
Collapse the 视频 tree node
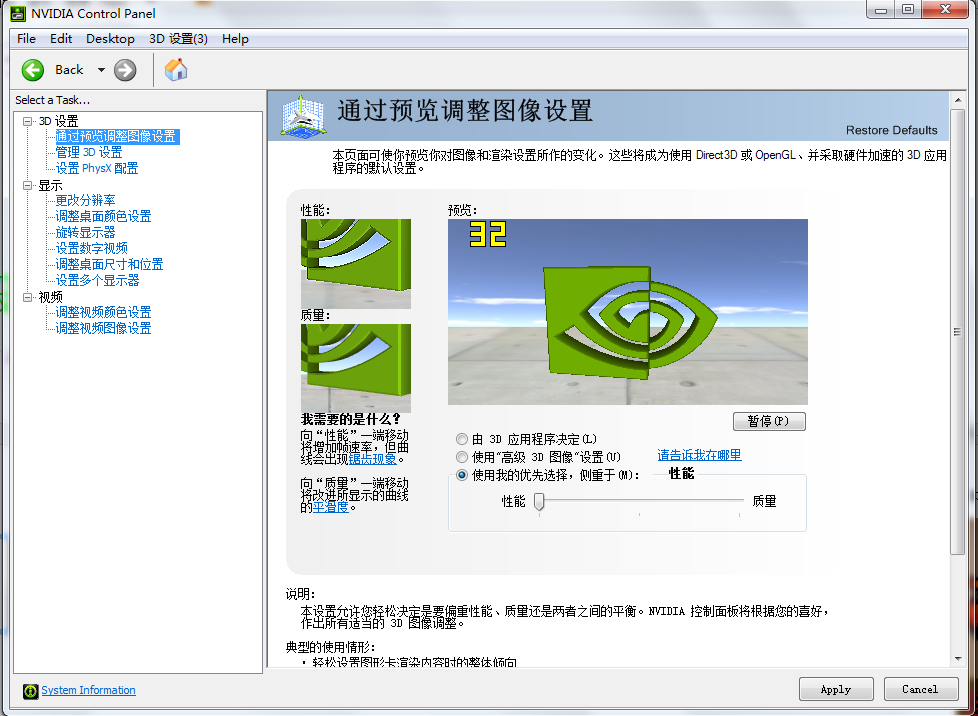click(27, 298)
